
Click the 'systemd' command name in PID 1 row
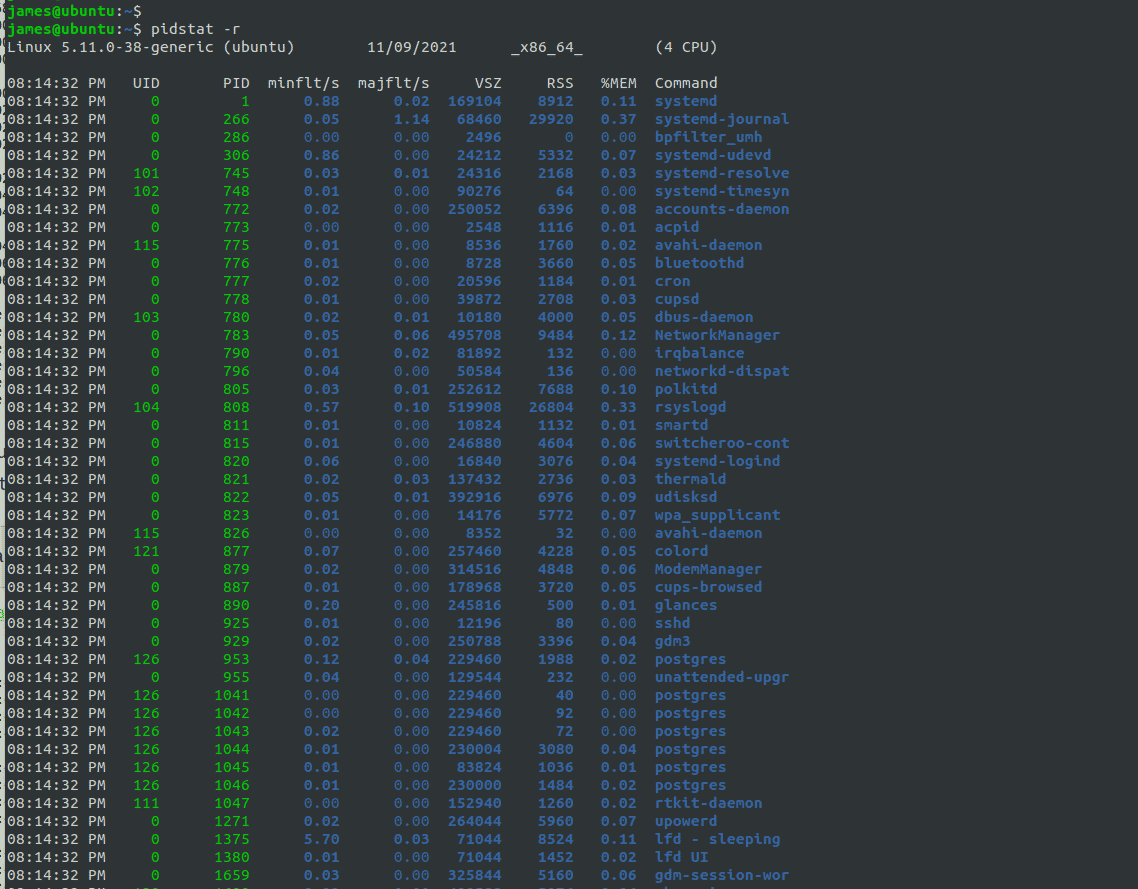tap(686, 102)
